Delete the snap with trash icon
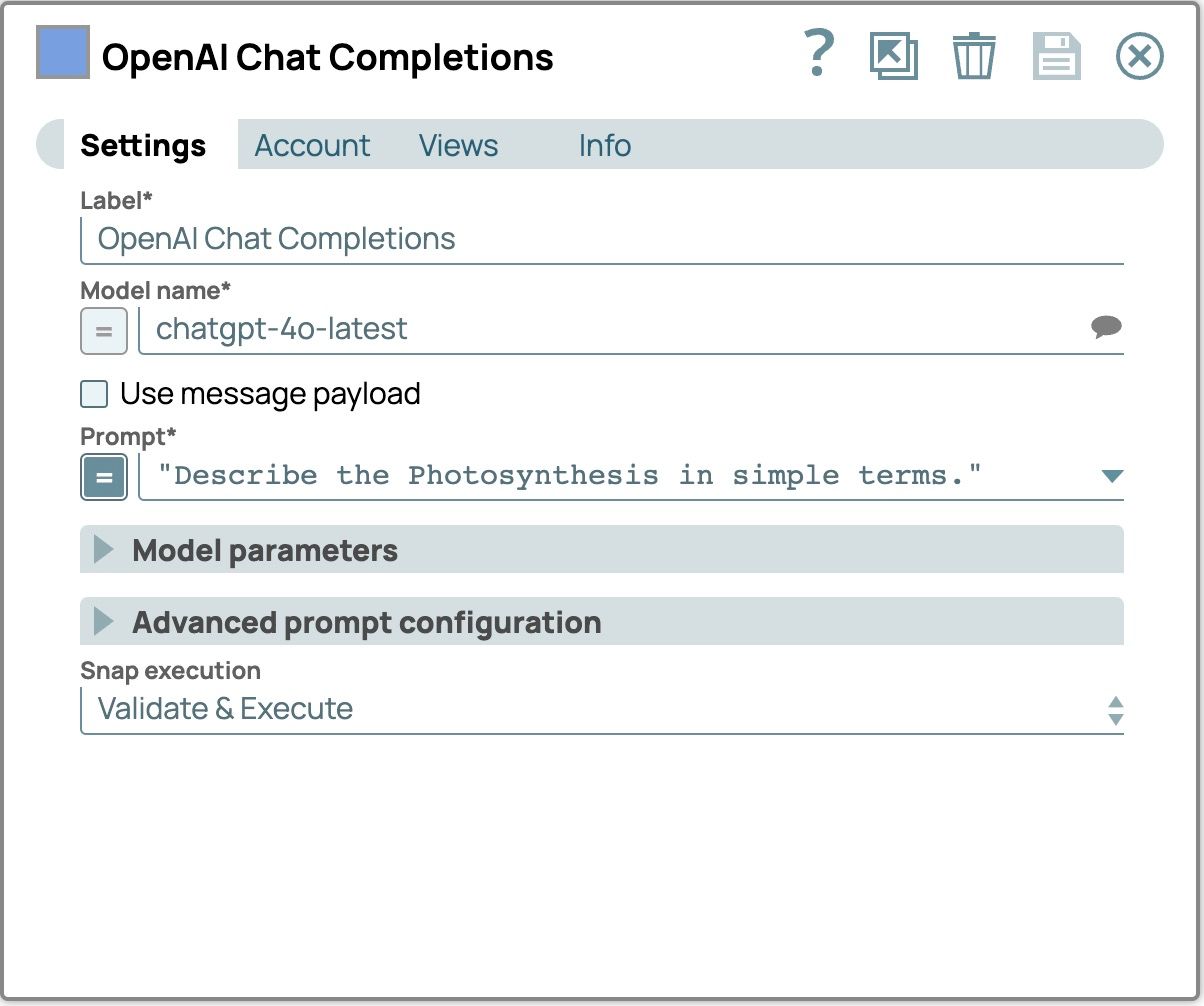The width and height of the screenshot is (1204, 1006). coord(973,56)
